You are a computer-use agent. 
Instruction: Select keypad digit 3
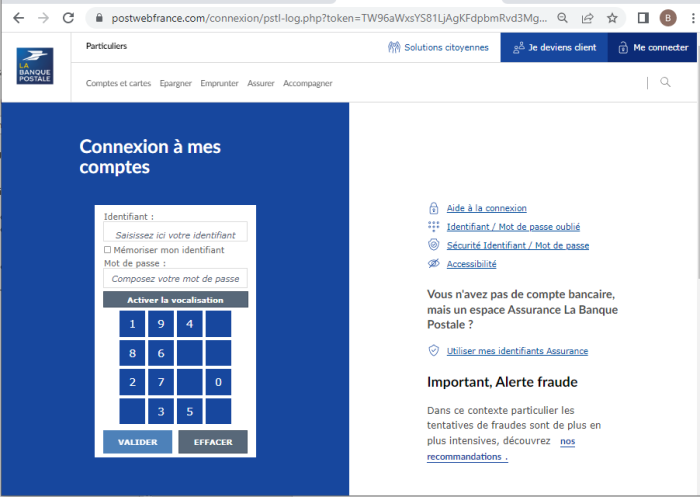pyautogui.click(x=161, y=411)
